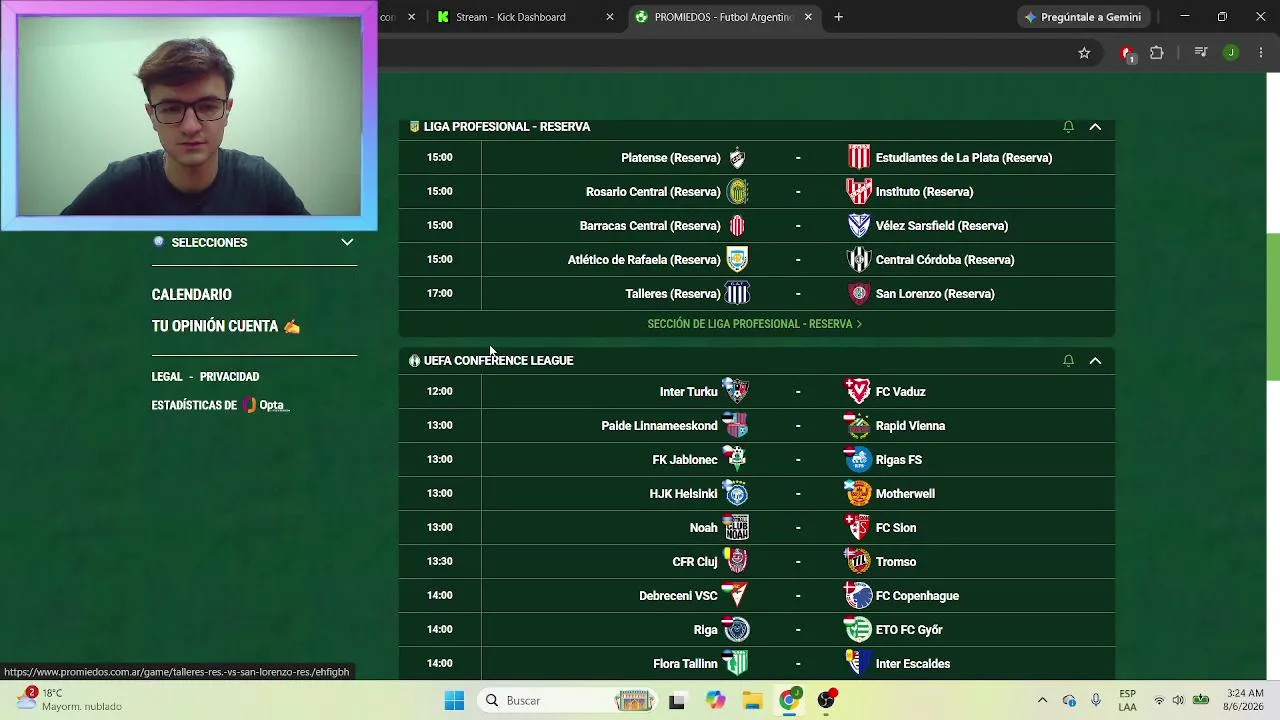Switch to the PROMIEDOS - Futbol Argentino tab

[722, 17]
